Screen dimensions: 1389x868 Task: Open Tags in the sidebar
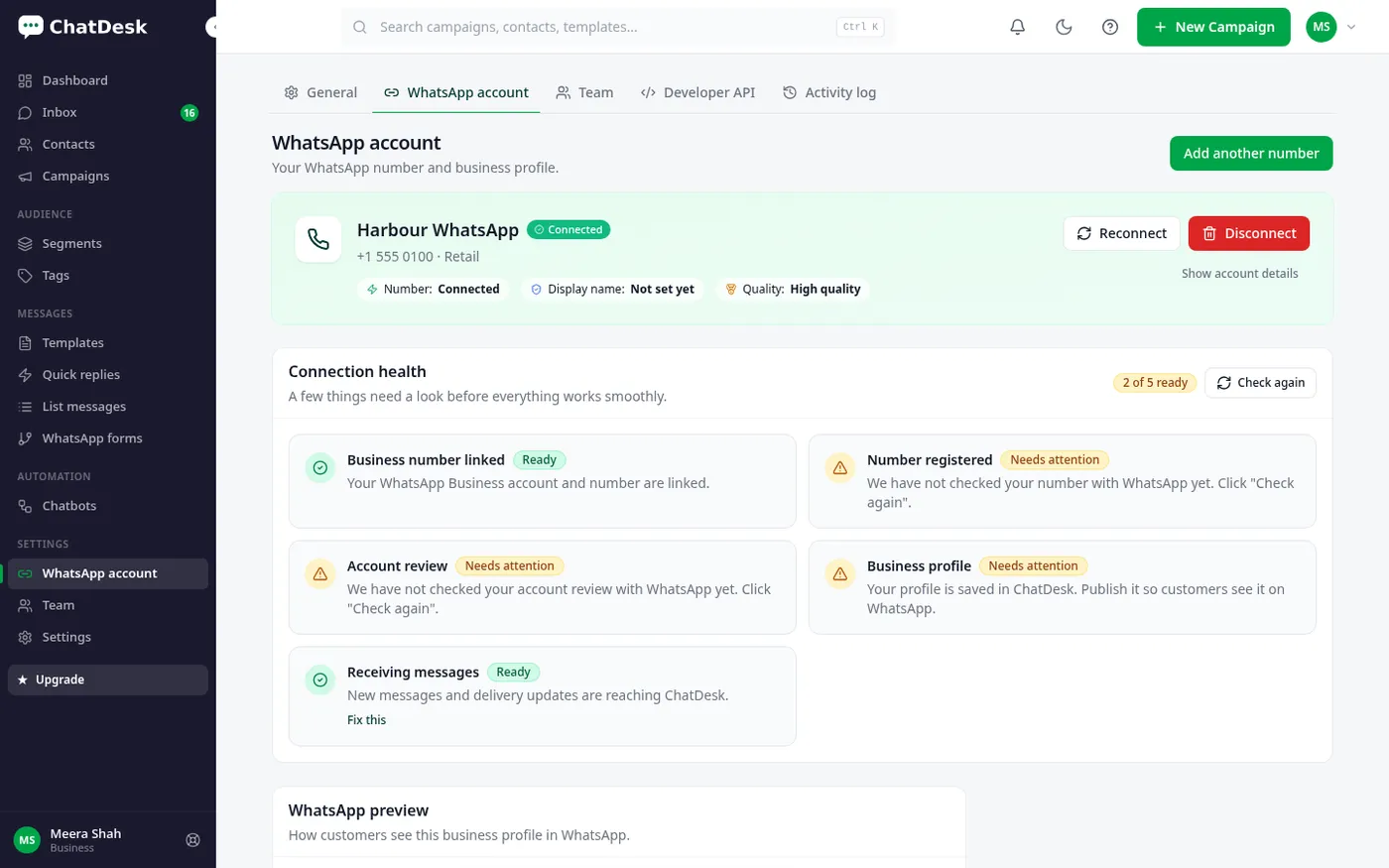tap(108, 275)
